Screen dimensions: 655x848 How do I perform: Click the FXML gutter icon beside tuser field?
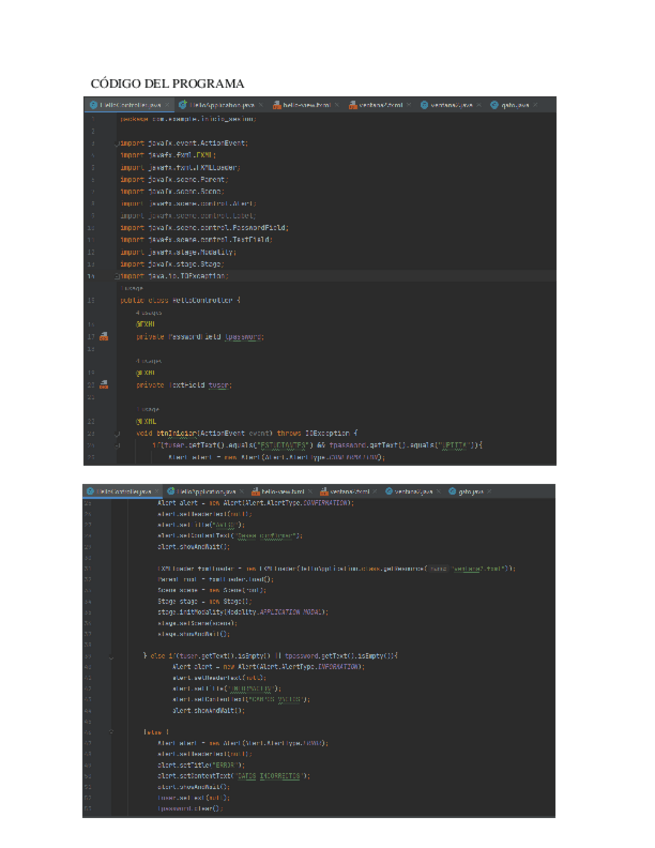pyautogui.click(x=103, y=384)
